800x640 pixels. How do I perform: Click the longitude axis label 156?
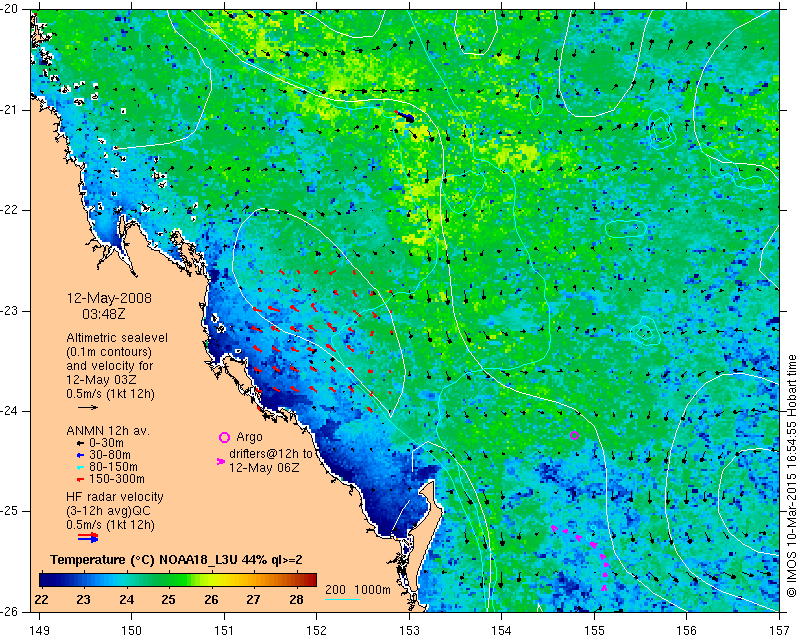[x=686, y=631]
